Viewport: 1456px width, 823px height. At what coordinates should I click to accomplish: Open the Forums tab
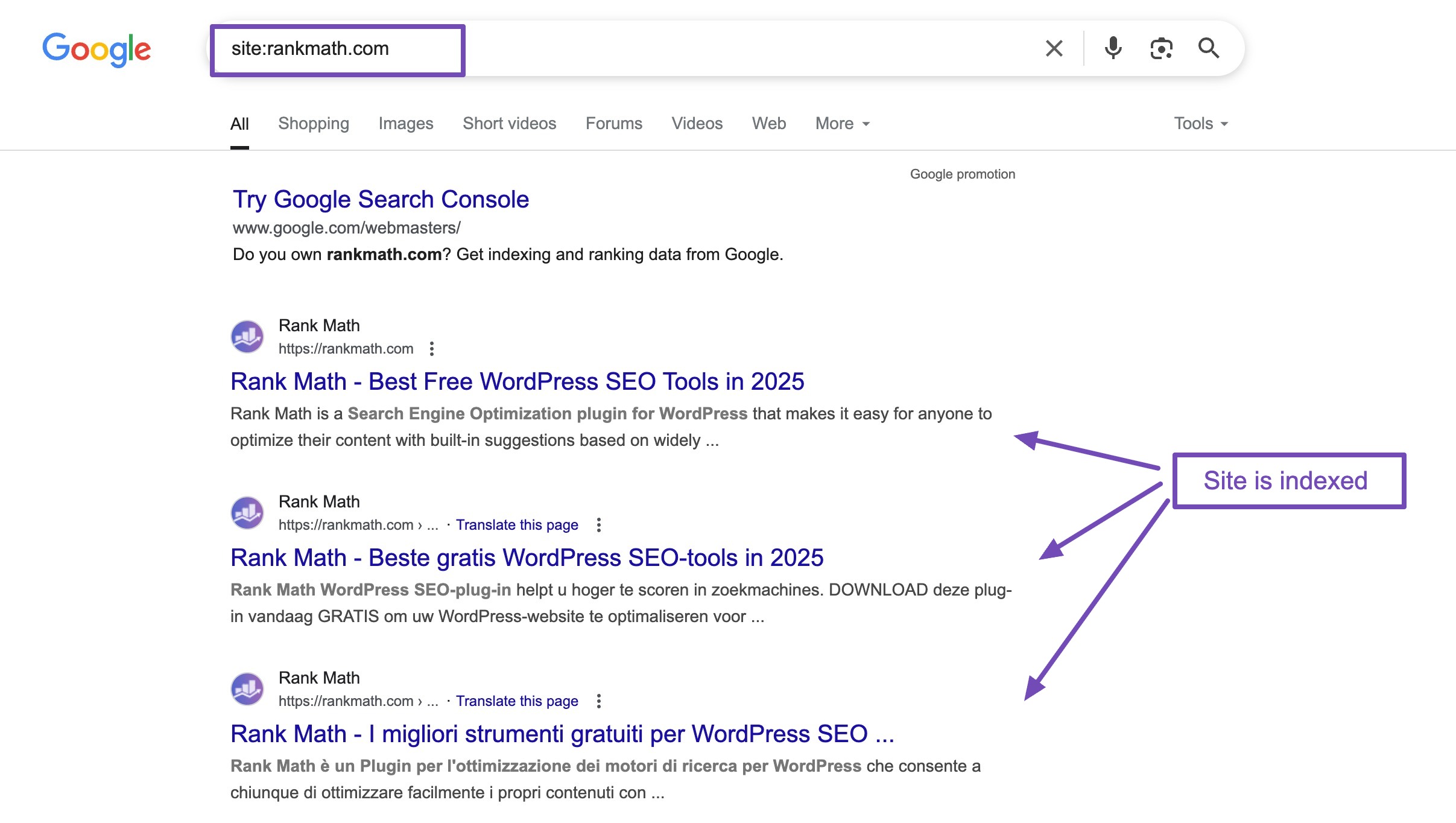614,124
